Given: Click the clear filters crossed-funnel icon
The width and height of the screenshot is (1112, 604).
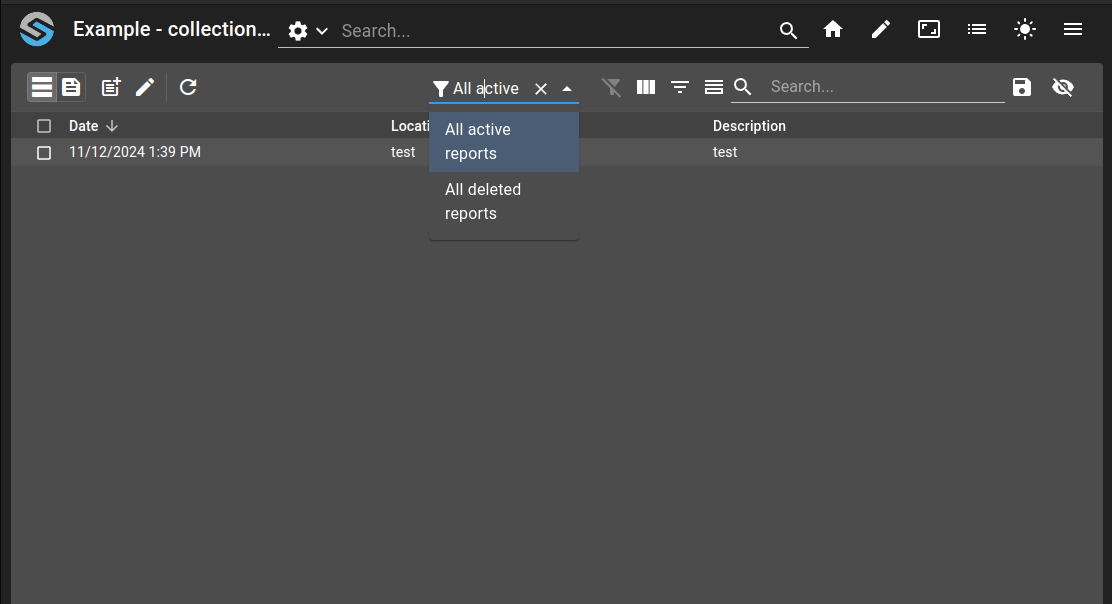Looking at the screenshot, I should click(611, 87).
